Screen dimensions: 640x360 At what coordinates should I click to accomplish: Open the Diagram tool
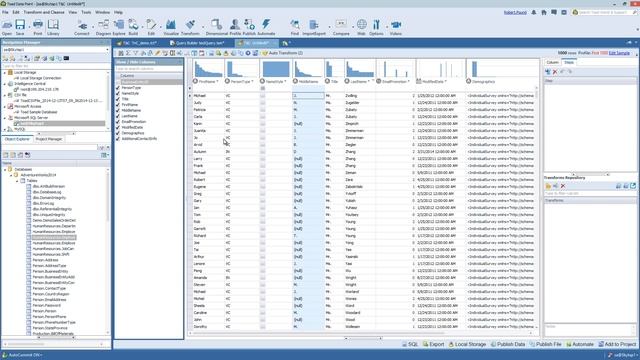(x=103, y=27)
